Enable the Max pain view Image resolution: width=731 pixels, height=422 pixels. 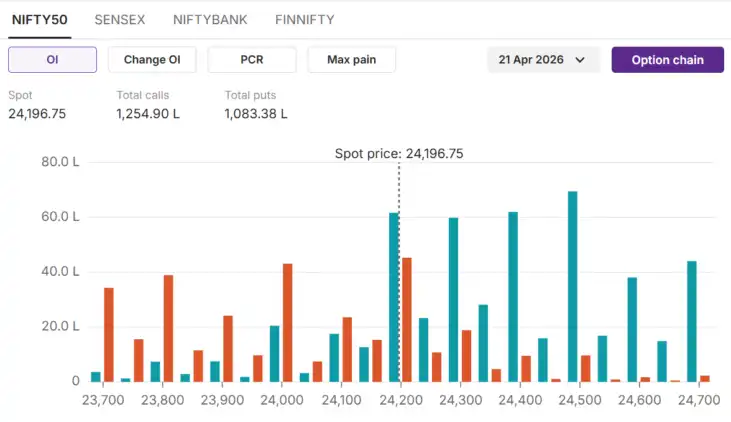tap(351, 60)
